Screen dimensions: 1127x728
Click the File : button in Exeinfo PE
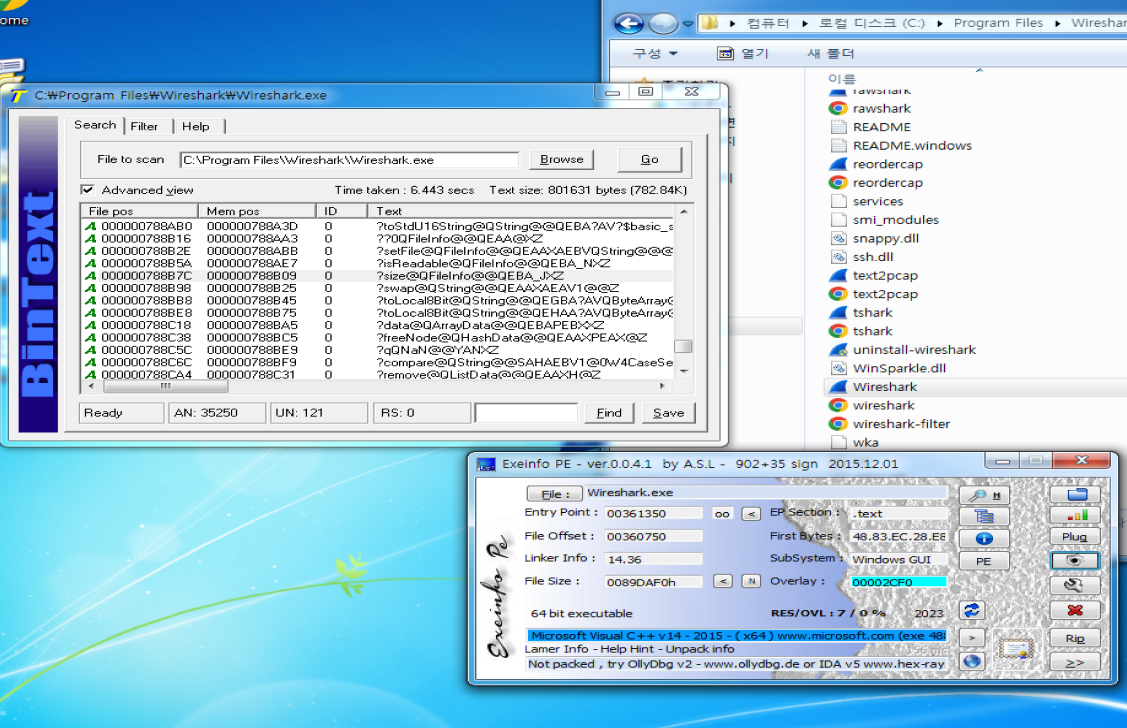click(x=553, y=494)
